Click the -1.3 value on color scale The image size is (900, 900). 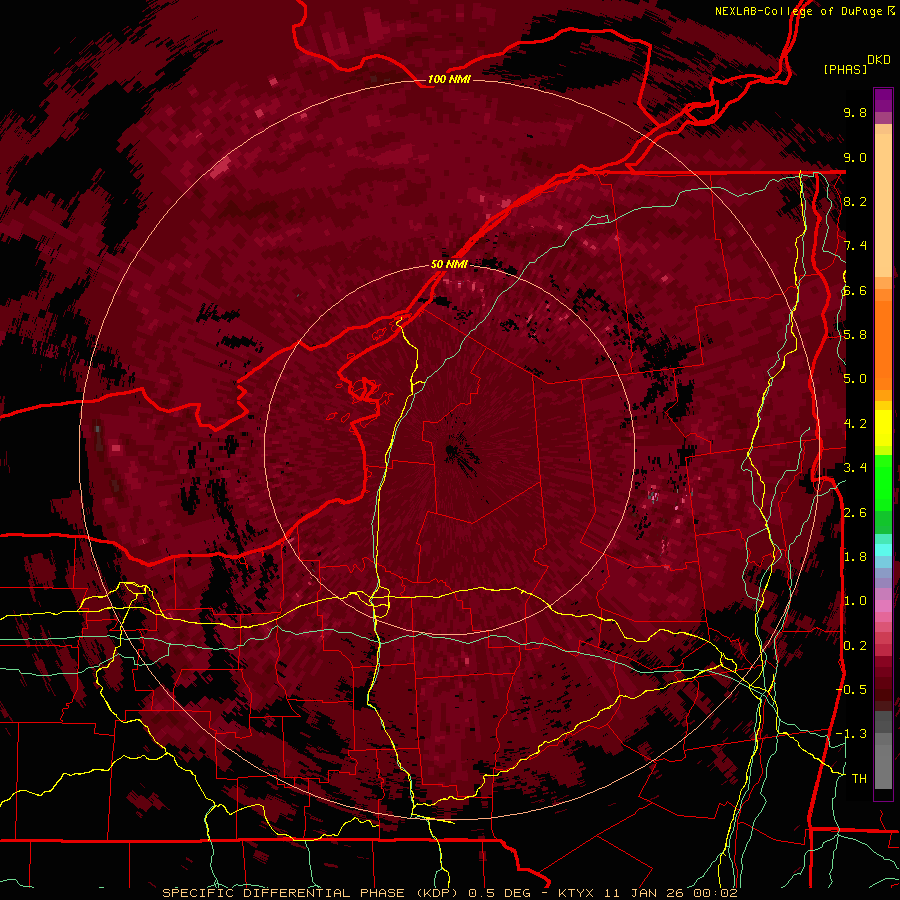click(852, 734)
